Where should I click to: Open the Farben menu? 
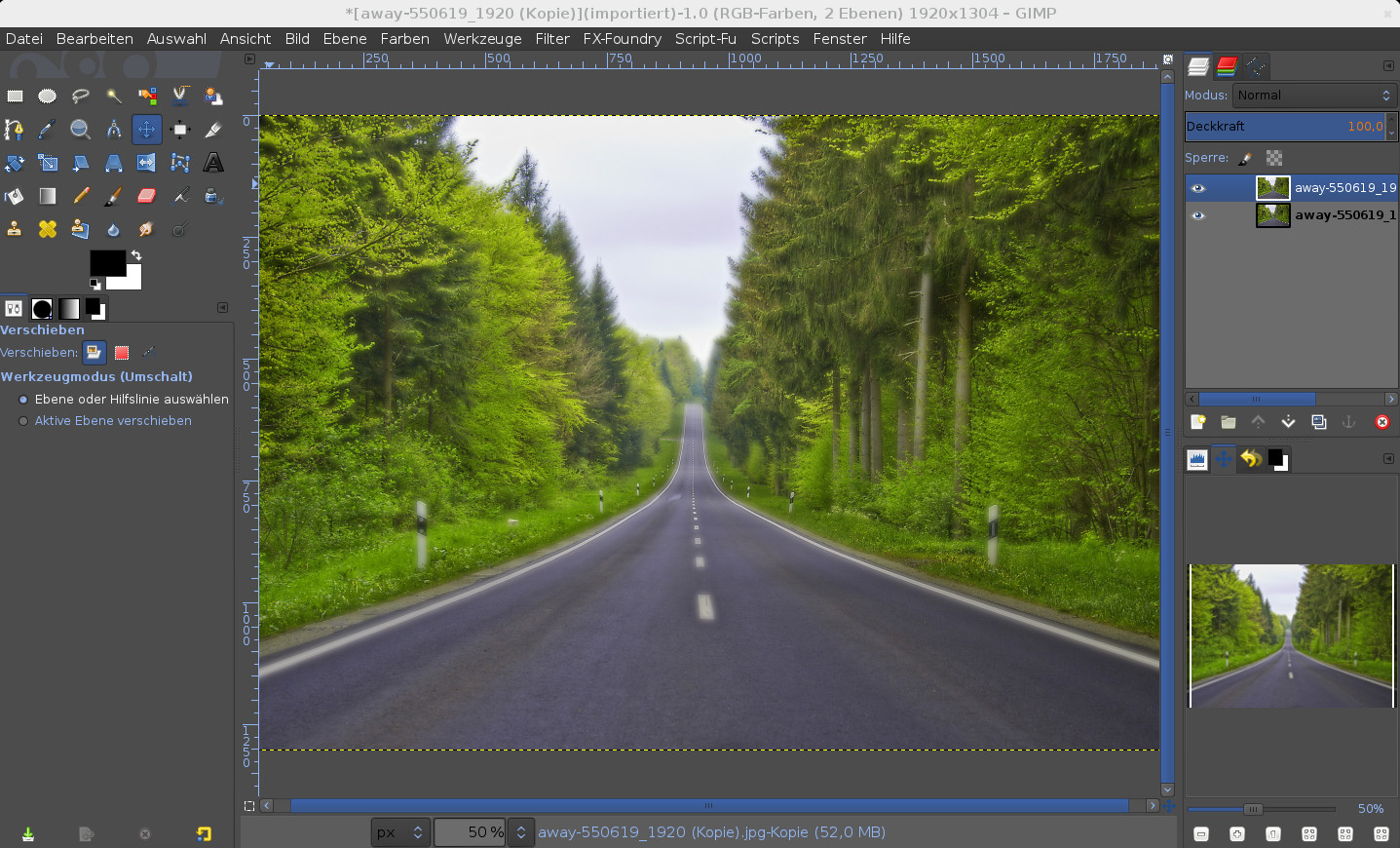[405, 39]
